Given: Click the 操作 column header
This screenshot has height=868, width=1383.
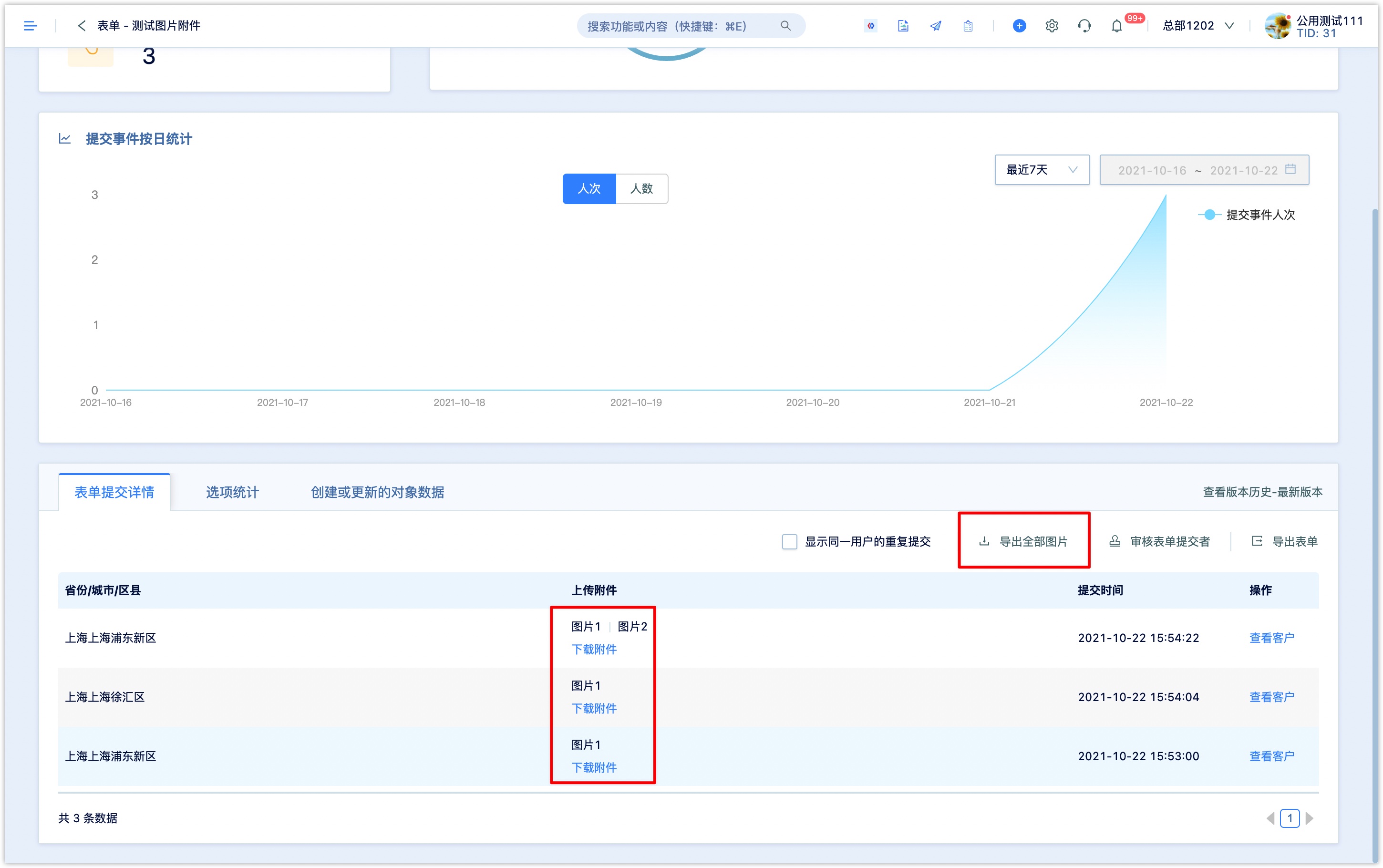Looking at the screenshot, I should [x=1260, y=590].
